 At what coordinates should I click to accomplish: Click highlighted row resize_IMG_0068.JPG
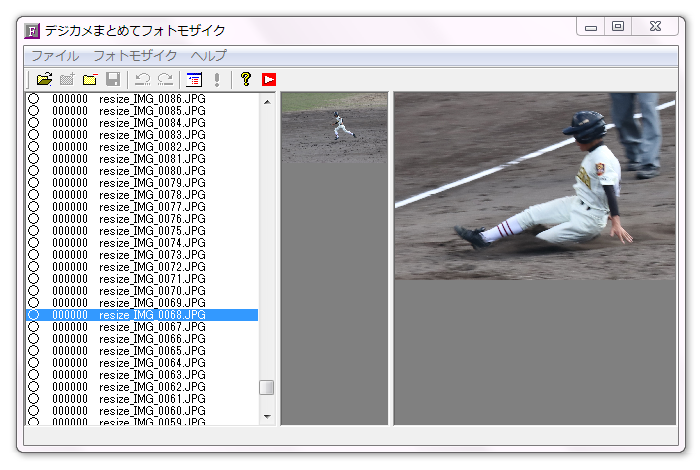[x=142, y=315]
